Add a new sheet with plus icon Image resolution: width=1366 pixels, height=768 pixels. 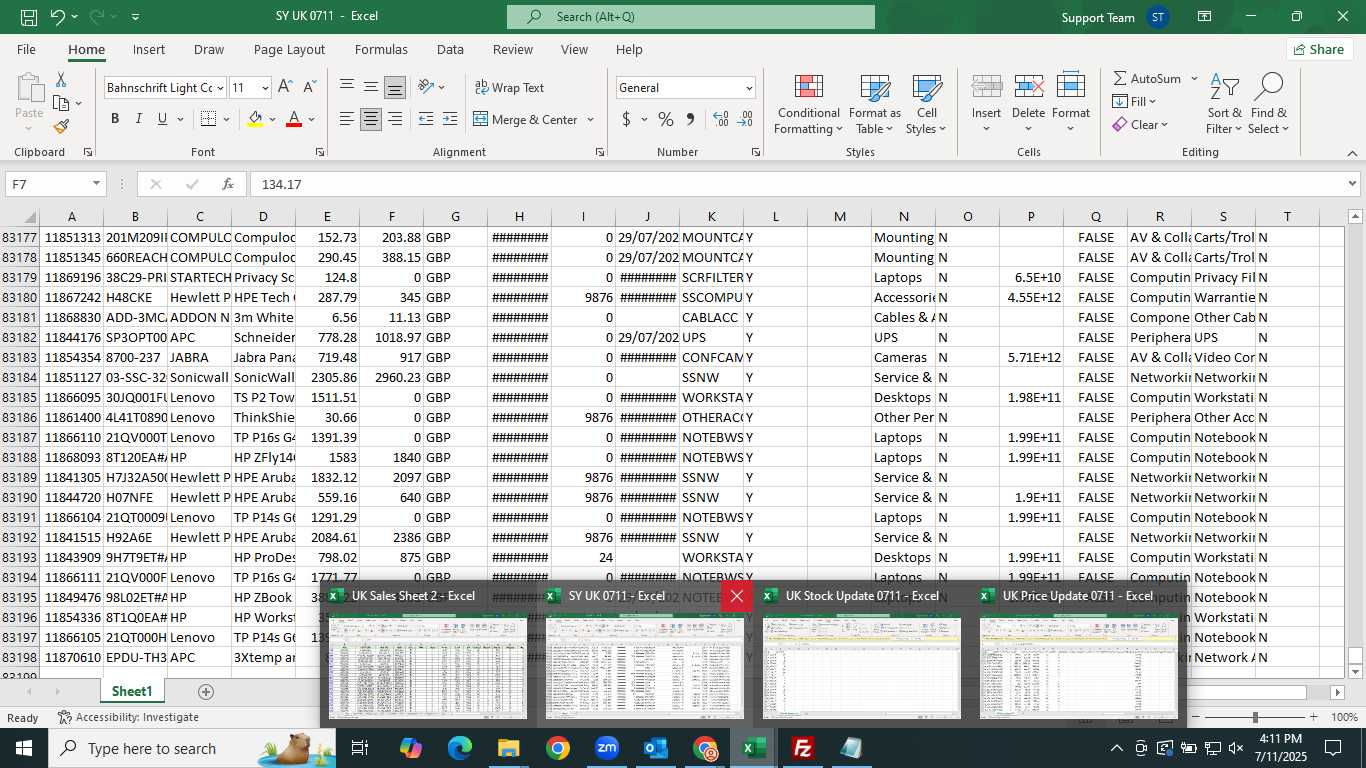(x=206, y=692)
